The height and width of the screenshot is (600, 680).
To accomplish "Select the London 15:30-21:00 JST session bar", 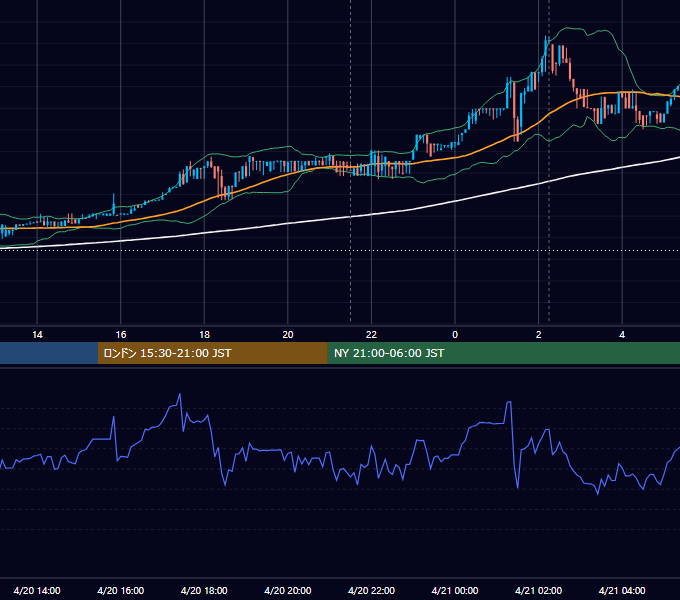I will click(x=212, y=353).
